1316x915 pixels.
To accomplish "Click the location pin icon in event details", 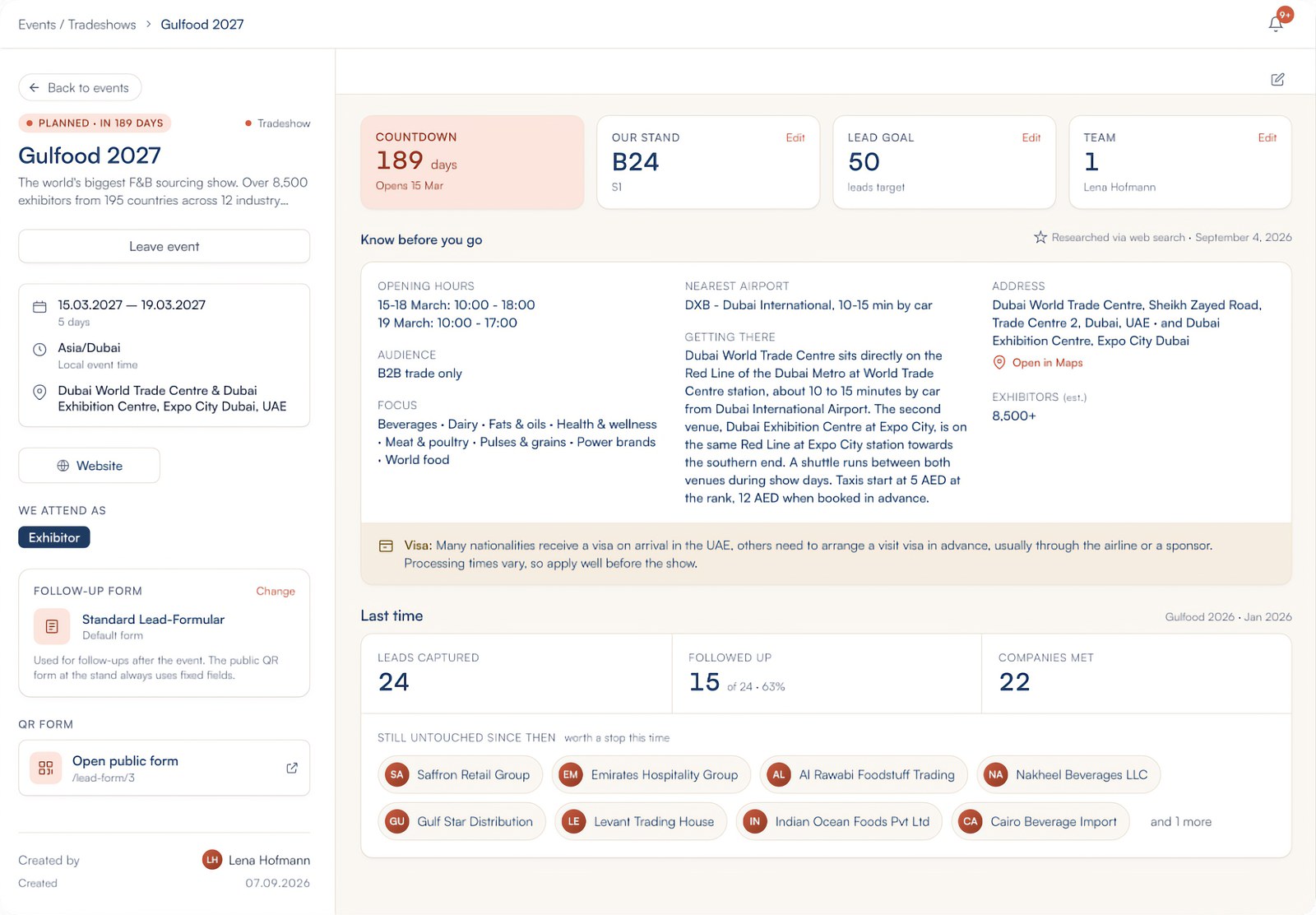I will click(39, 392).
